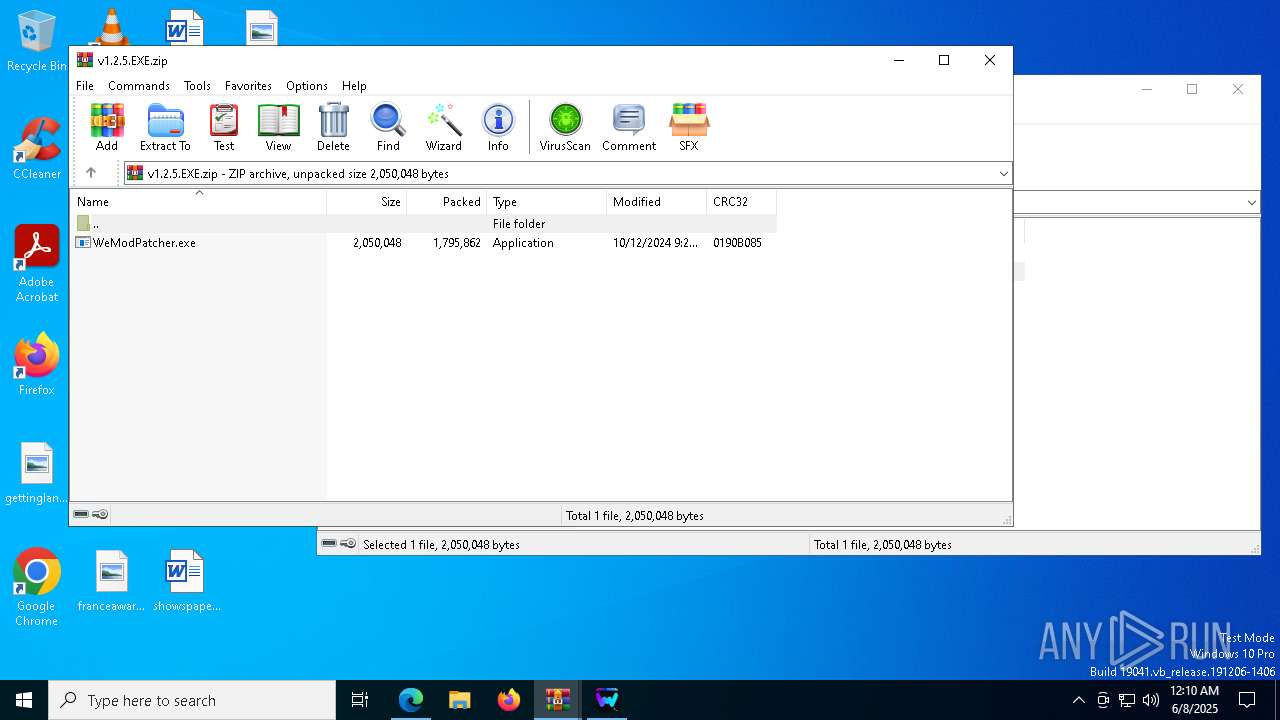Click the taskbar search box

[192, 700]
